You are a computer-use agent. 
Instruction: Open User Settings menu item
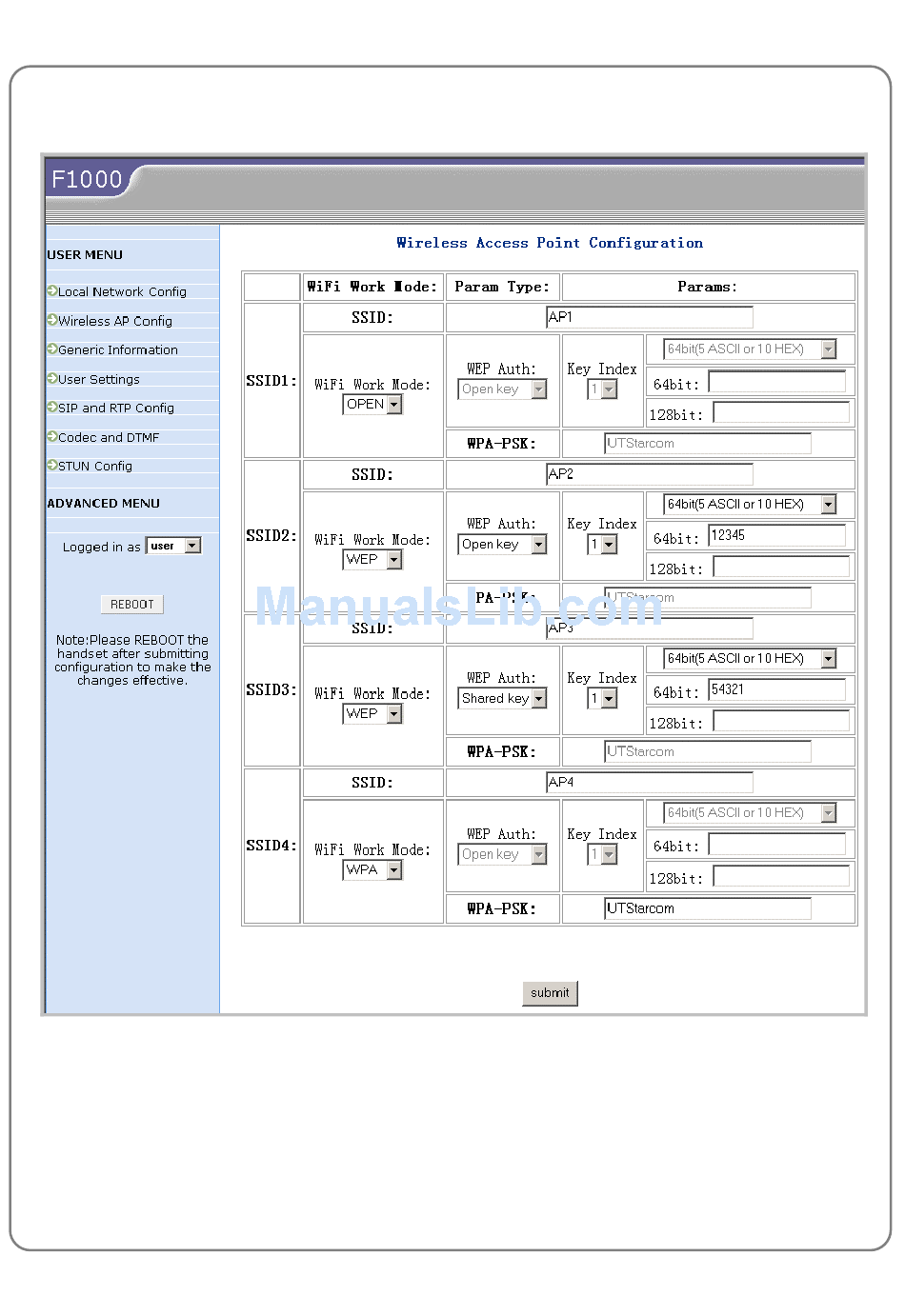click(99, 379)
